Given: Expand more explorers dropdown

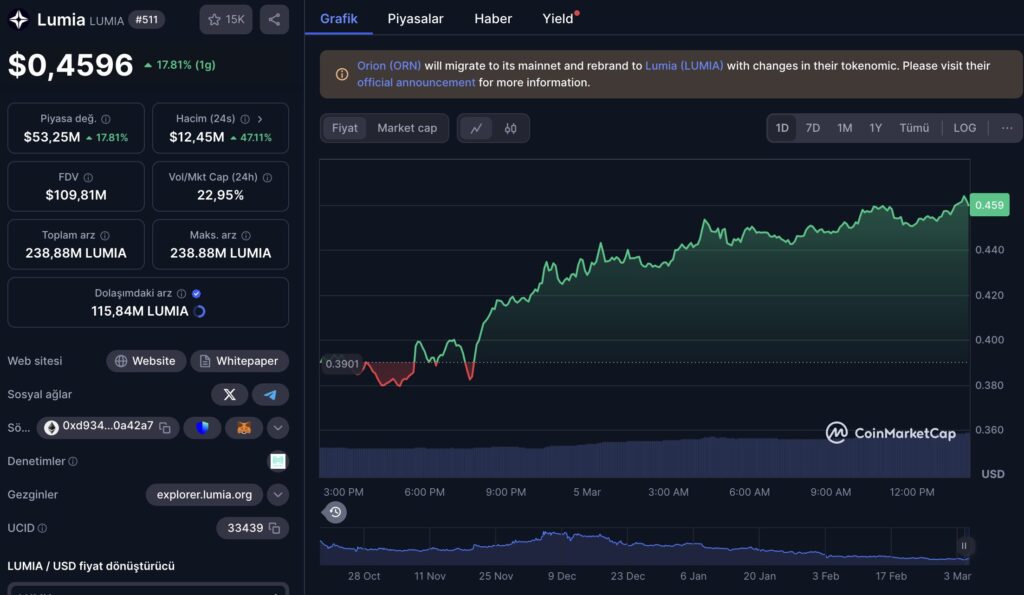Looking at the screenshot, I should (278, 495).
